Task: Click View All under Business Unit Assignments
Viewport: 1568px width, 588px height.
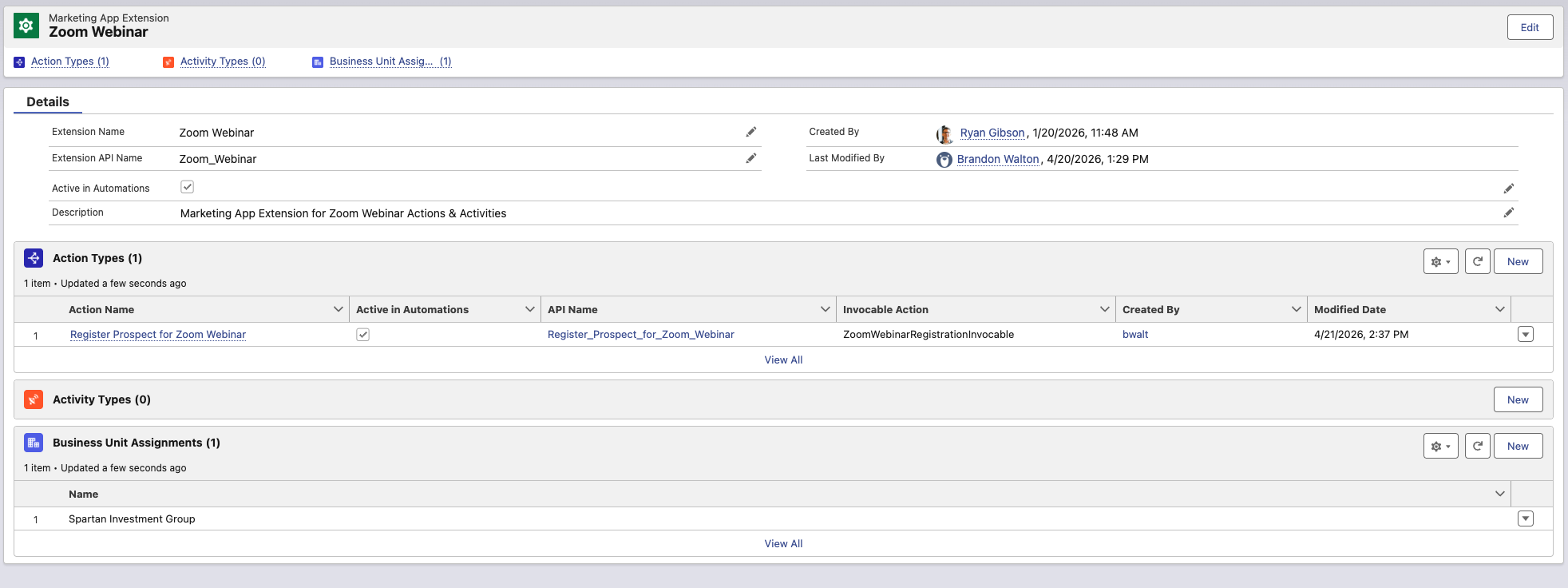Action: point(783,544)
